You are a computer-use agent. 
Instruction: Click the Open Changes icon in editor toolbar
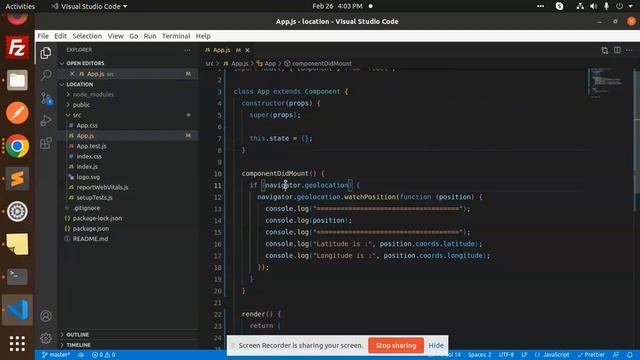pyautogui.click(x=604, y=50)
